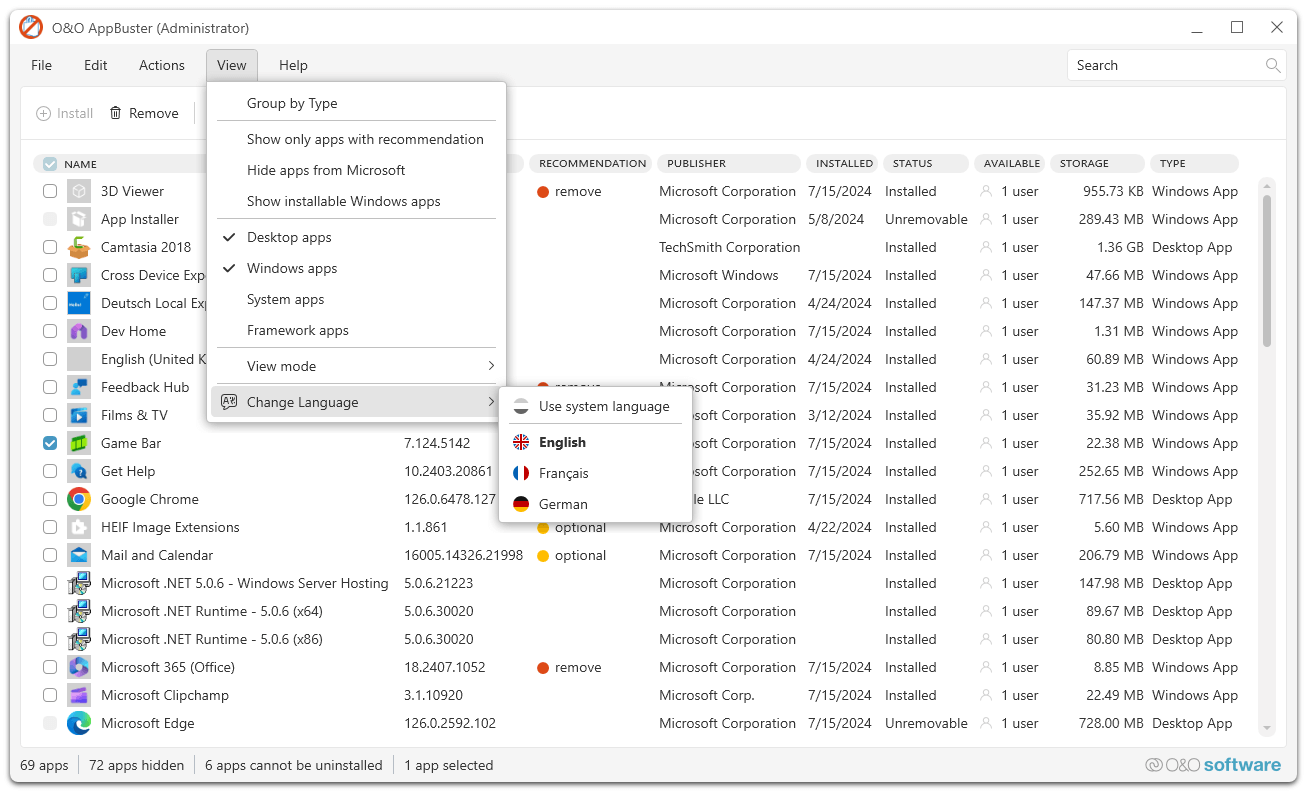The width and height of the screenshot is (1307, 792).
Task: Open the Change Language submenu
Action: click(356, 402)
